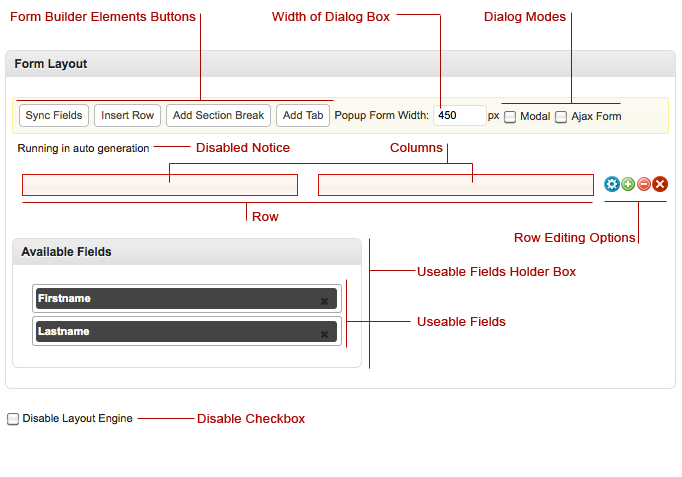682x477 pixels.
Task: Enable the Modal checkbox
Action: (x=510, y=117)
